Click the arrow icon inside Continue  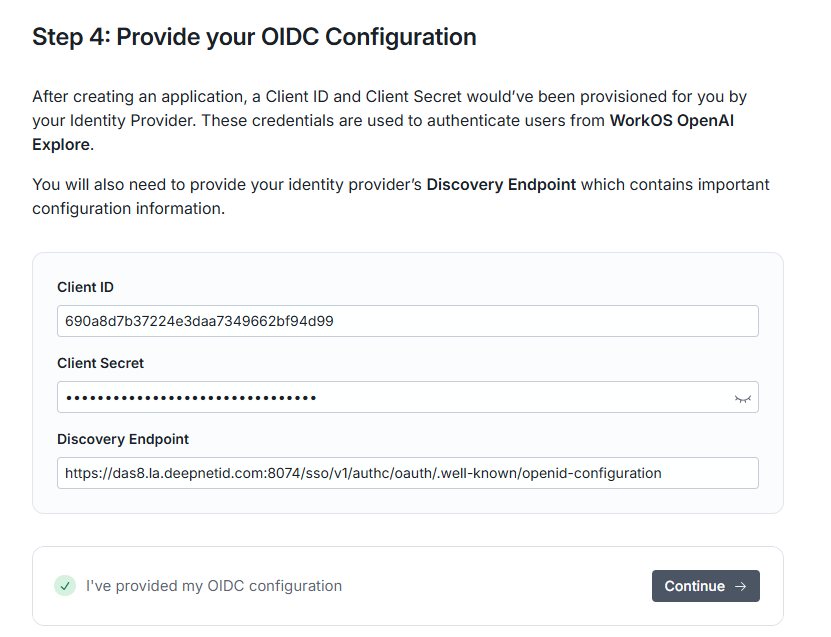(x=741, y=587)
